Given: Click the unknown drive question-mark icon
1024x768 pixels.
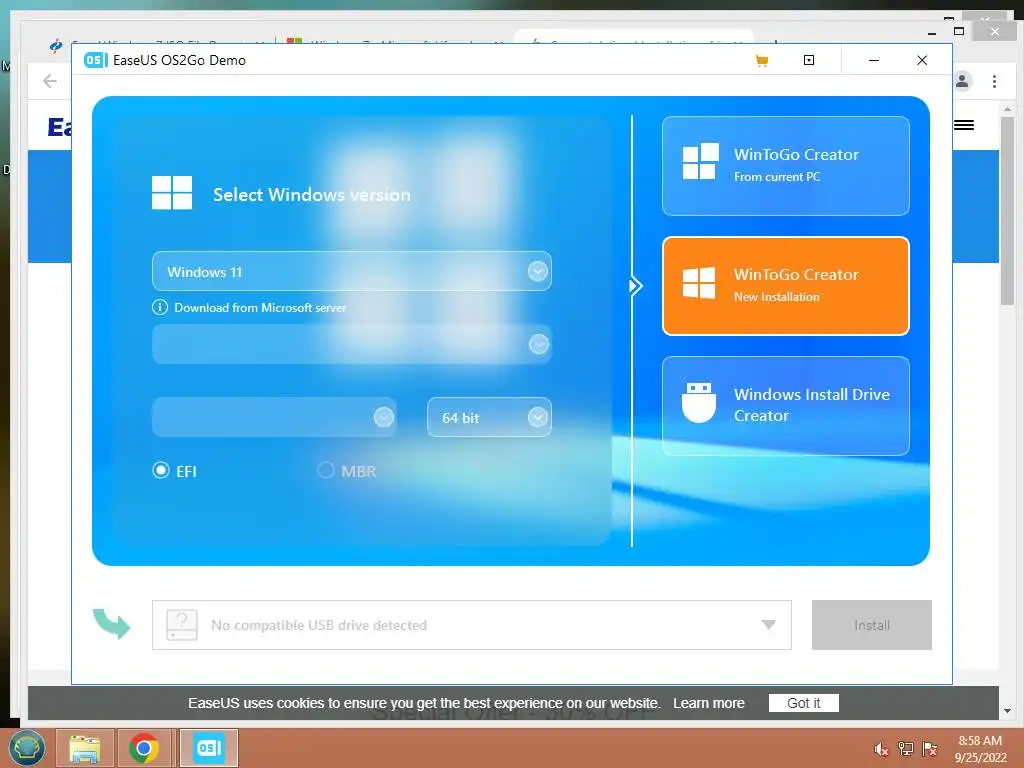Looking at the screenshot, I should coord(182,625).
